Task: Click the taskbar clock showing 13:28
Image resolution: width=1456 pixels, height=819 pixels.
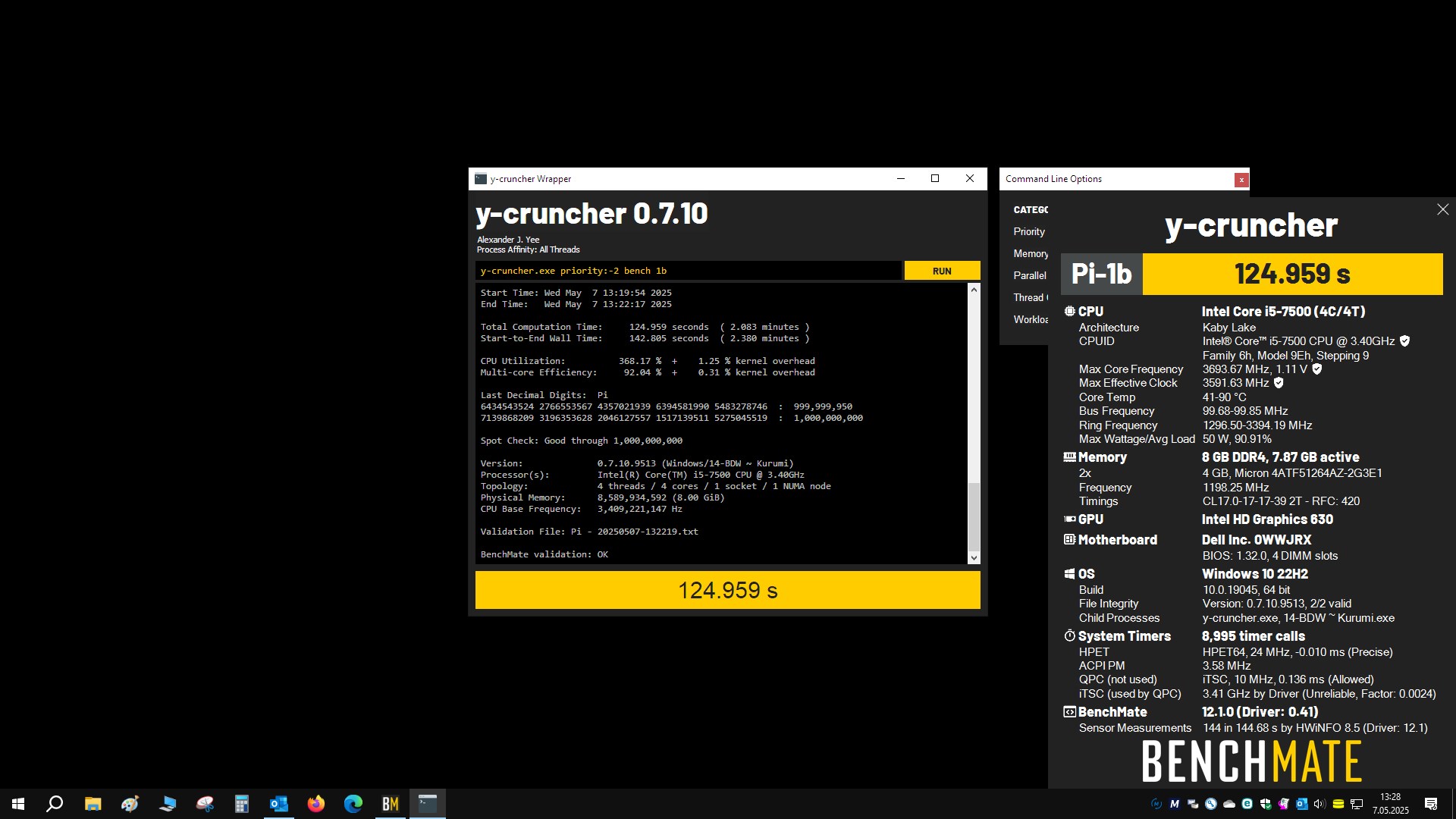Action: [x=1391, y=804]
